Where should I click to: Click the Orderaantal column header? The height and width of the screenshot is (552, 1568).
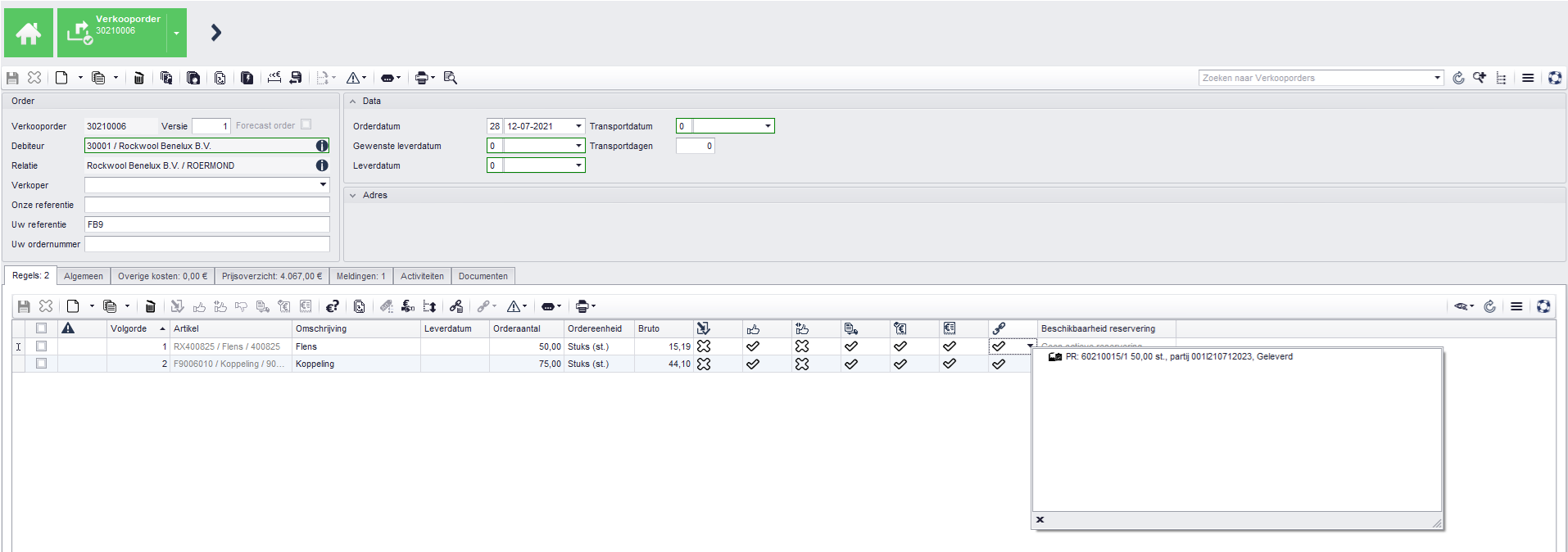coord(526,328)
